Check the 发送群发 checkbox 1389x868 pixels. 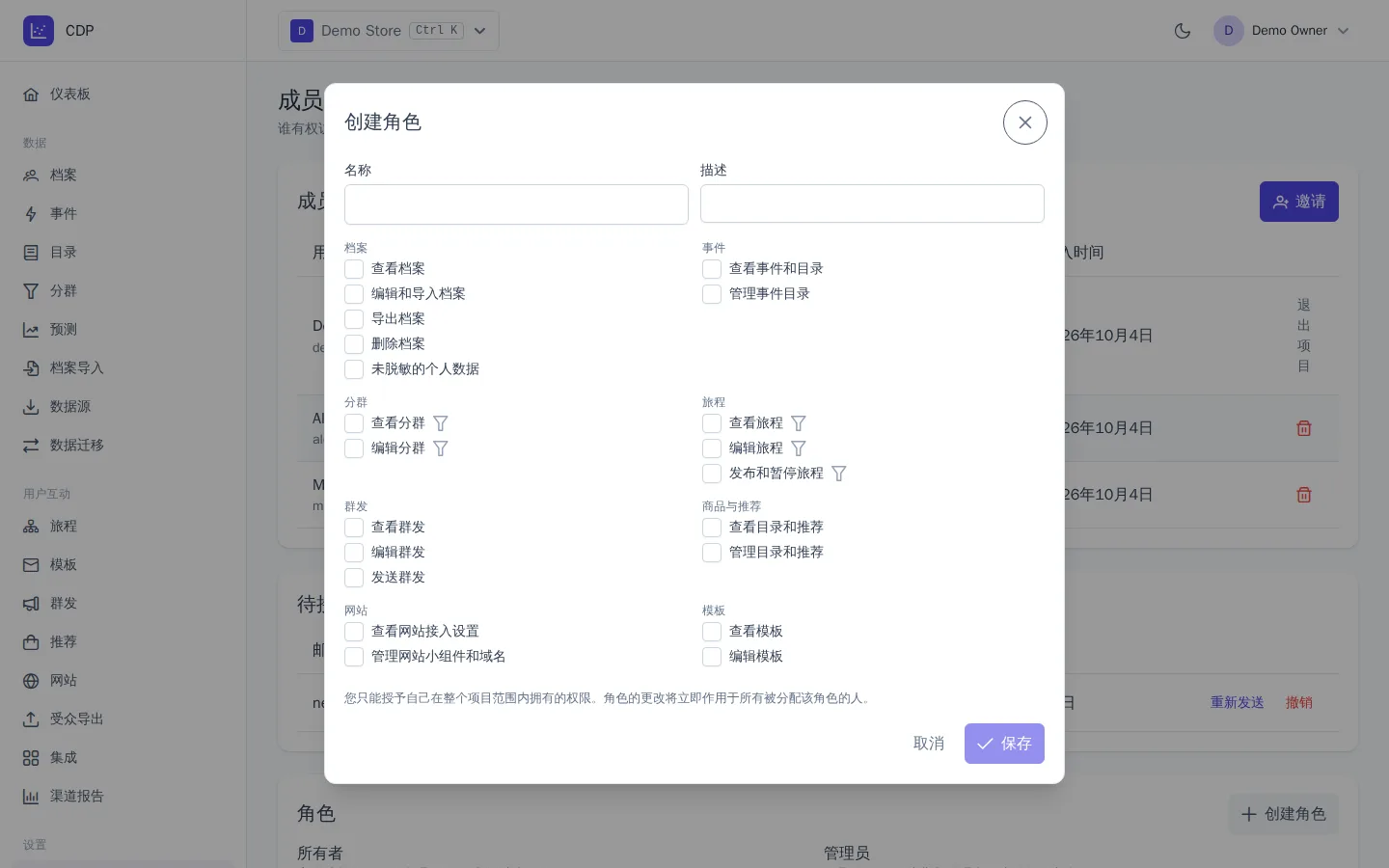354,578
